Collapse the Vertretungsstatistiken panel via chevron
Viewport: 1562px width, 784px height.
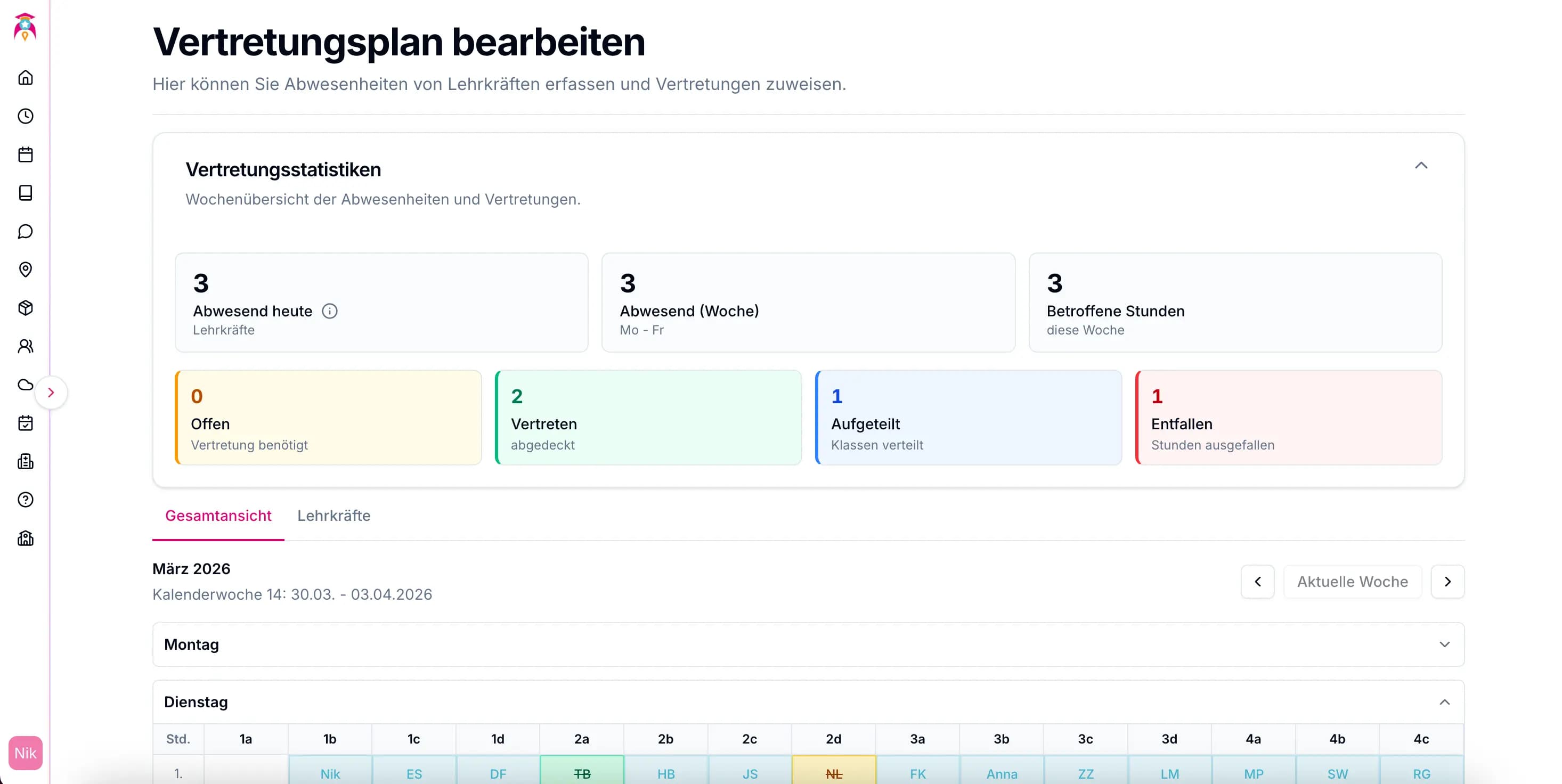(x=1422, y=166)
